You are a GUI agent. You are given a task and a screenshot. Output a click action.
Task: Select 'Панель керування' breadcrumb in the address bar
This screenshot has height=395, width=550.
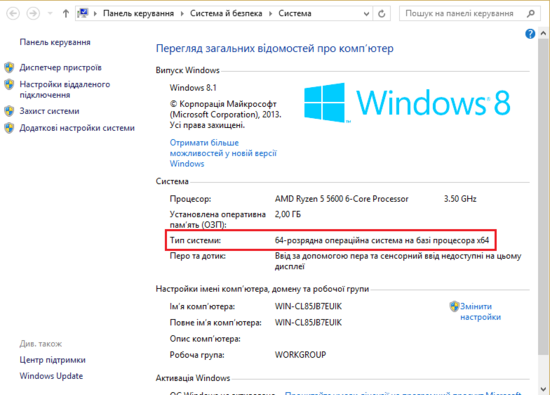coord(138,13)
